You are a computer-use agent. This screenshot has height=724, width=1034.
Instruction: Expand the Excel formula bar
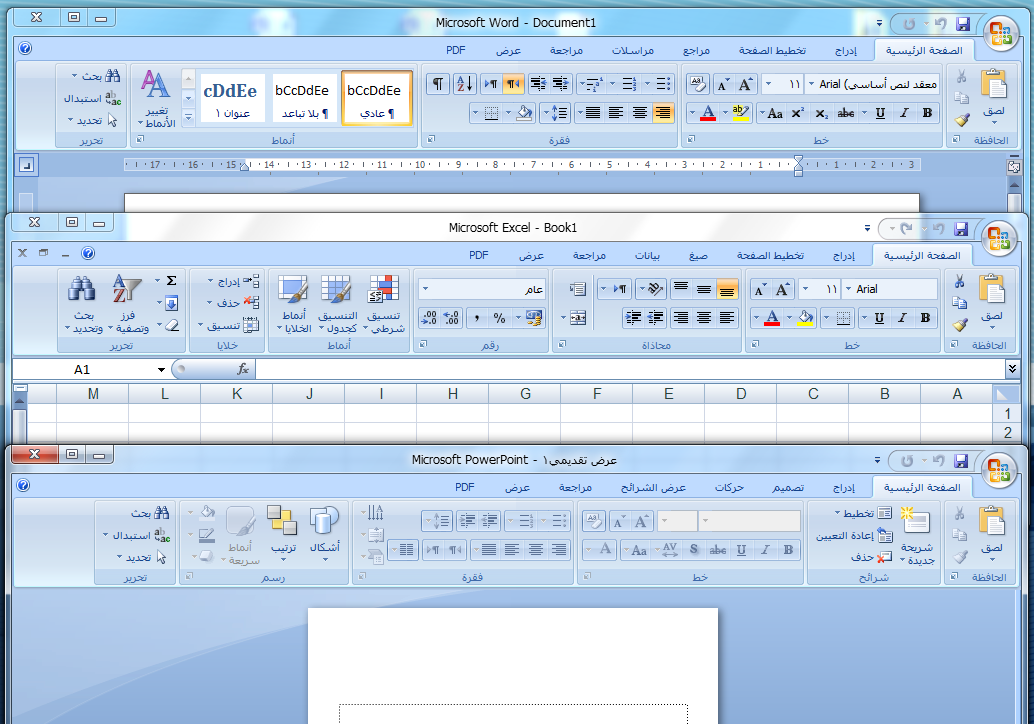(x=1012, y=369)
